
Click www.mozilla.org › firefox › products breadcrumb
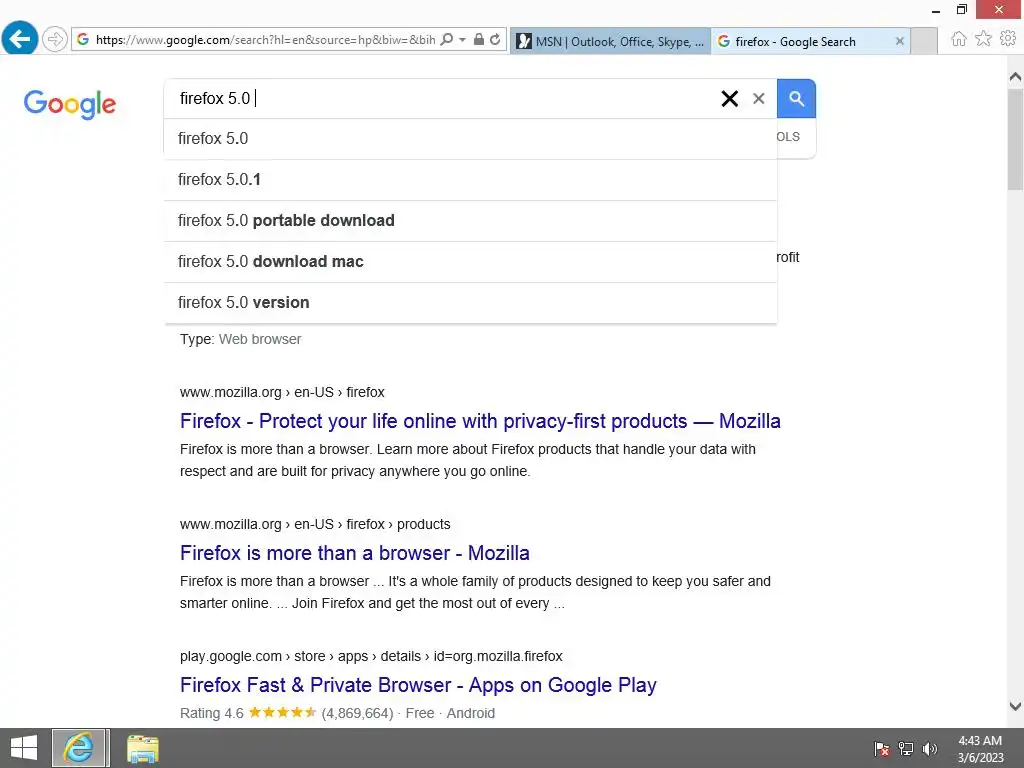click(x=315, y=524)
